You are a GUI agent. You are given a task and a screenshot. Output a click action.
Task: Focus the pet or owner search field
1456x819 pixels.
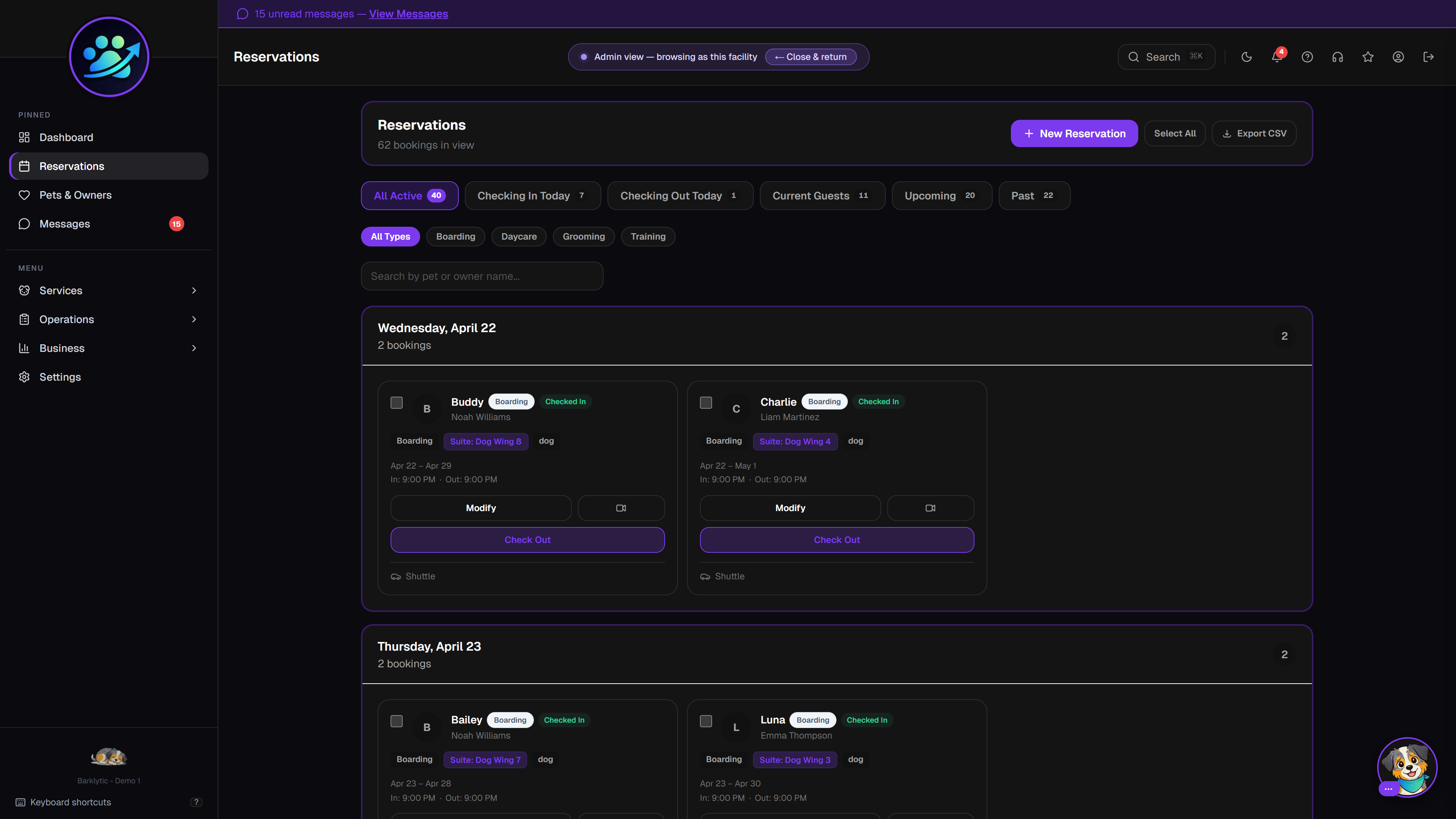pos(482,276)
